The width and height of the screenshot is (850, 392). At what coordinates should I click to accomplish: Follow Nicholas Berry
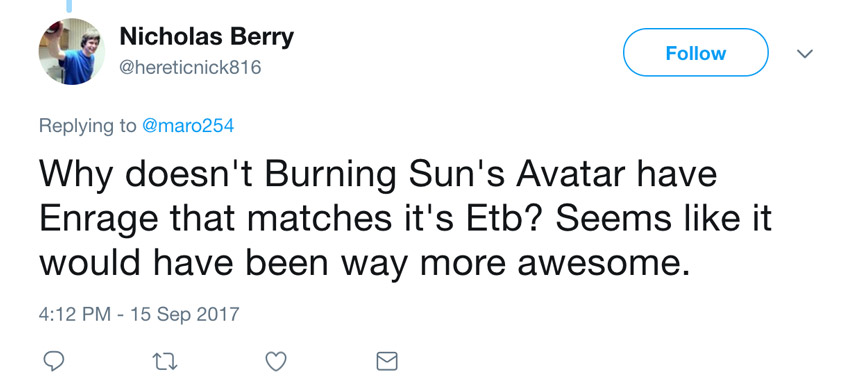click(x=696, y=52)
